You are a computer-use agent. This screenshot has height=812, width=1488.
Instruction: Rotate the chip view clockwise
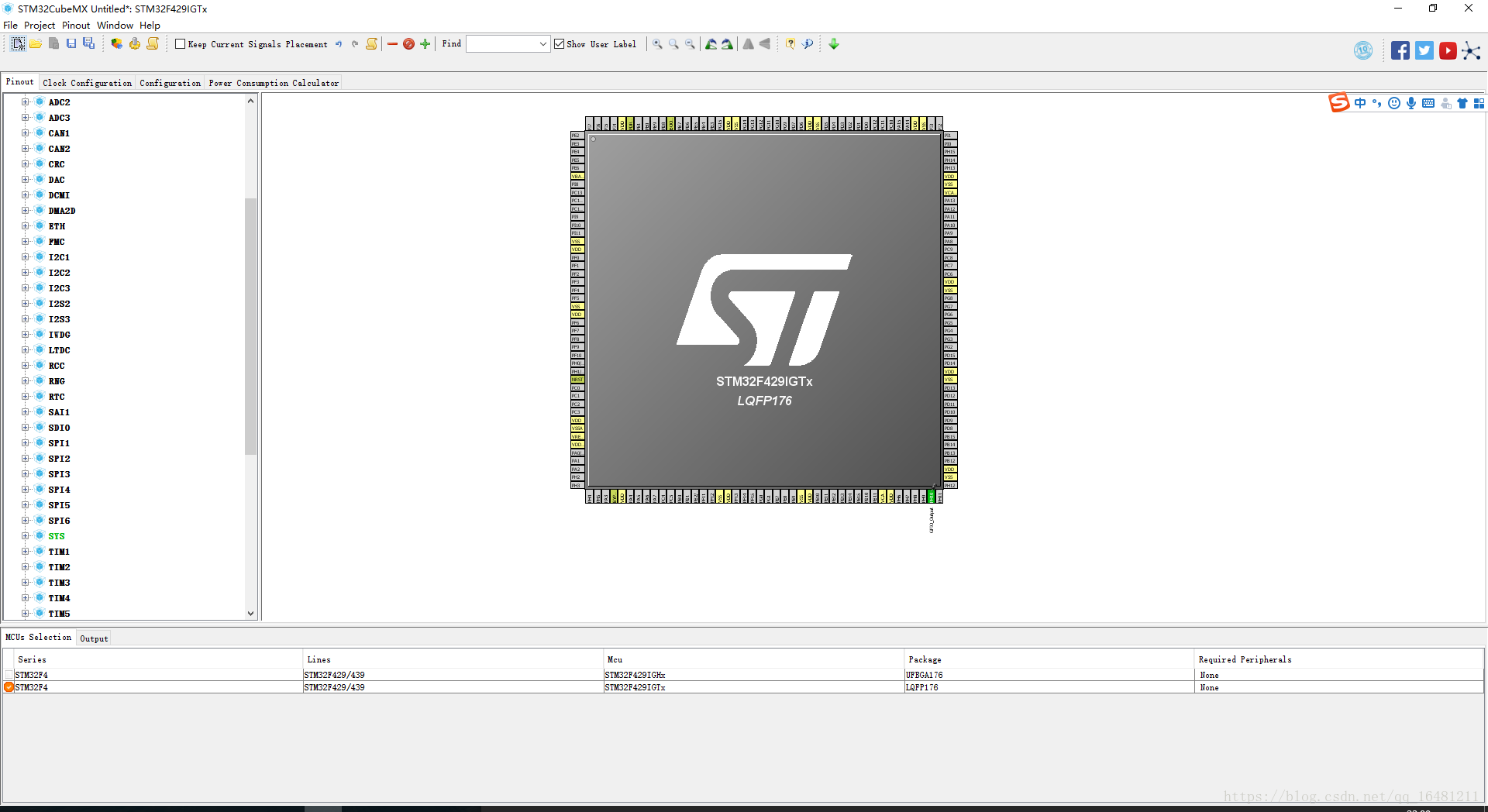711,44
